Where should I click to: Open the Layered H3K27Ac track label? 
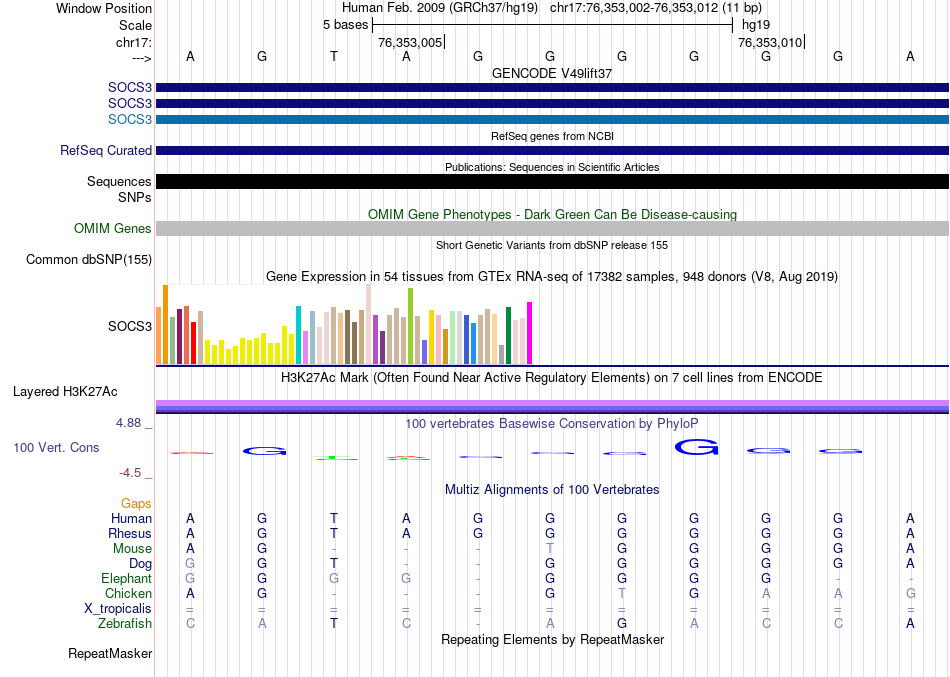65,392
